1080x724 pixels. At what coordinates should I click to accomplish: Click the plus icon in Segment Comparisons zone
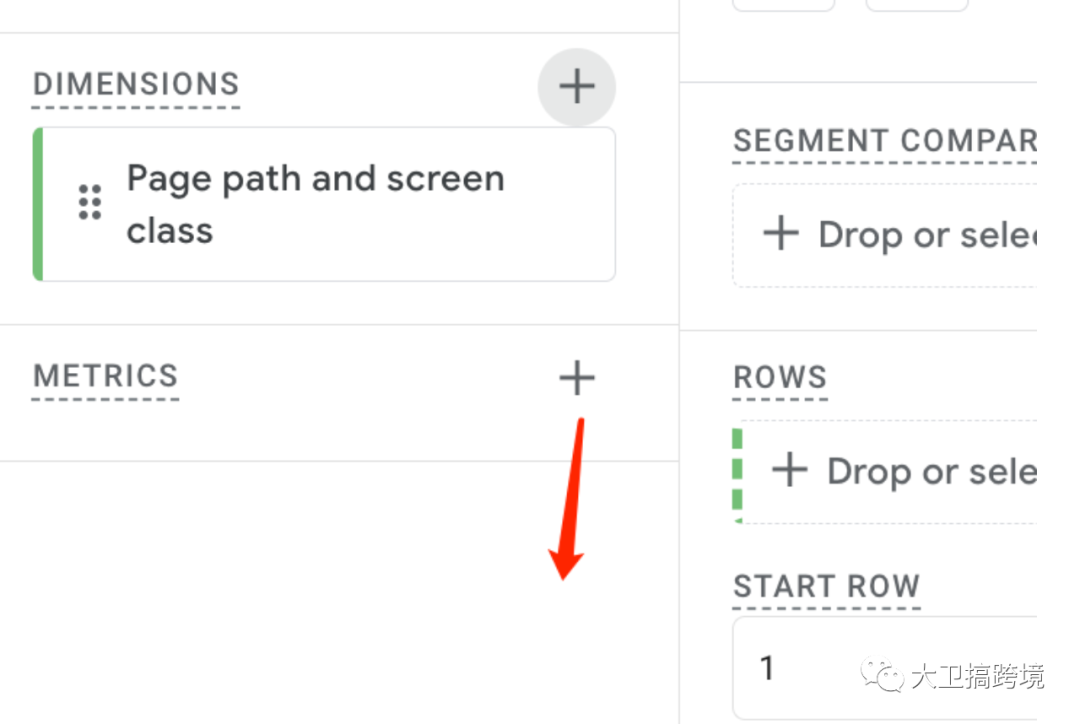[x=781, y=234]
